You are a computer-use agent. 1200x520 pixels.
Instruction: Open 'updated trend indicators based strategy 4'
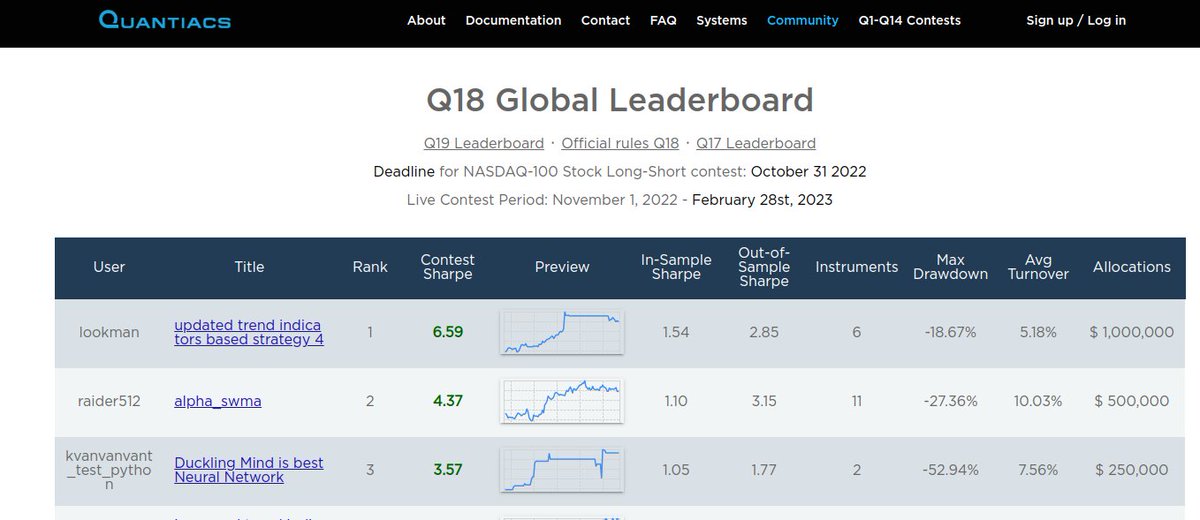click(248, 332)
